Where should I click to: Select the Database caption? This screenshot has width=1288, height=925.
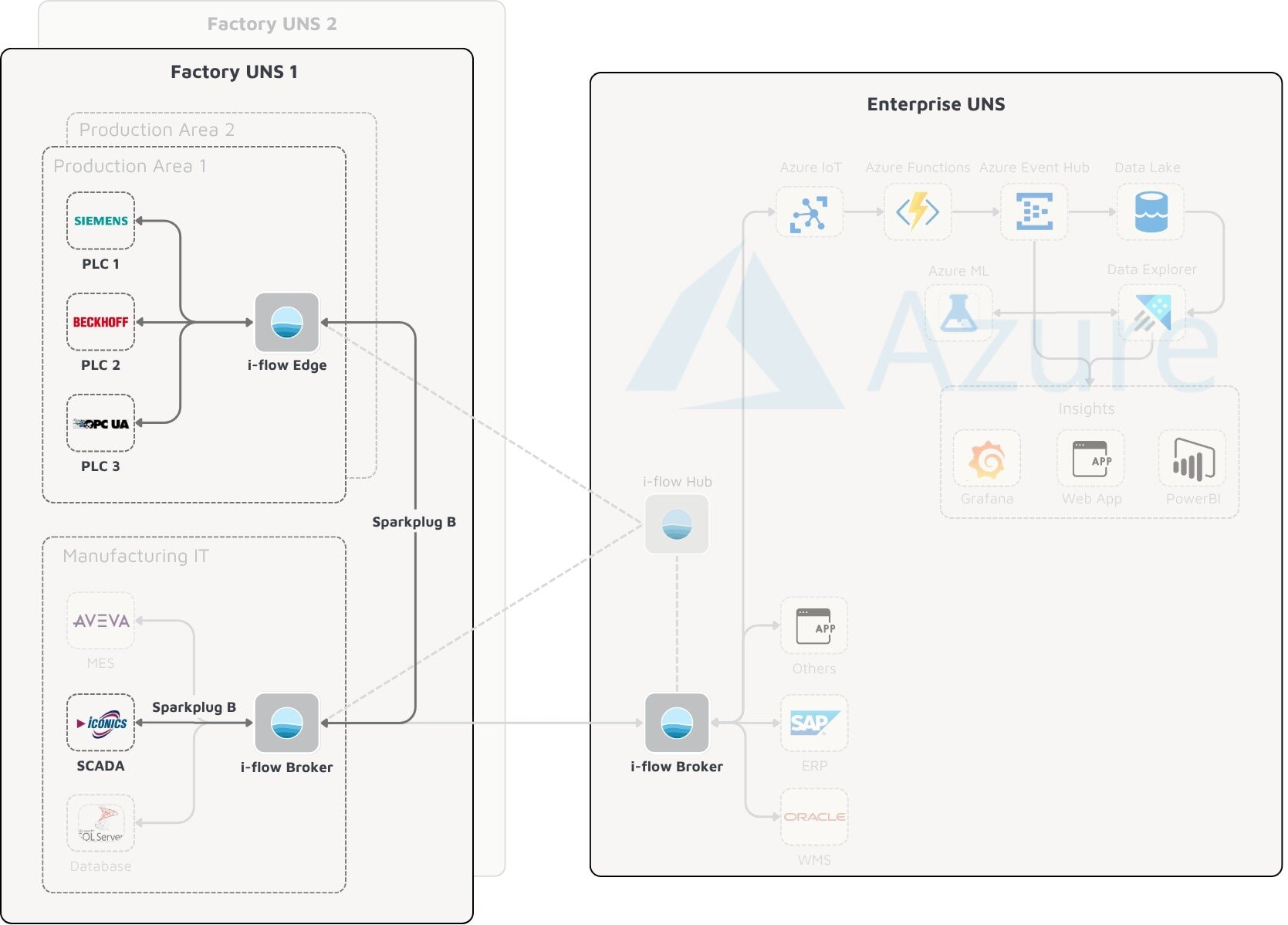point(100,866)
